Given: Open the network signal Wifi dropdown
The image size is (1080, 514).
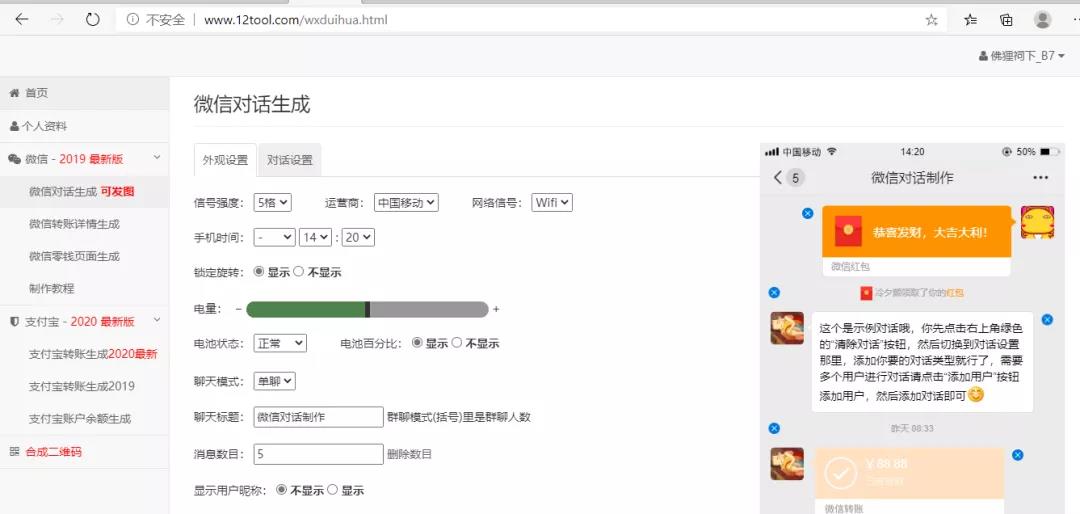Looking at the screenshot, I should pos(551,202).
